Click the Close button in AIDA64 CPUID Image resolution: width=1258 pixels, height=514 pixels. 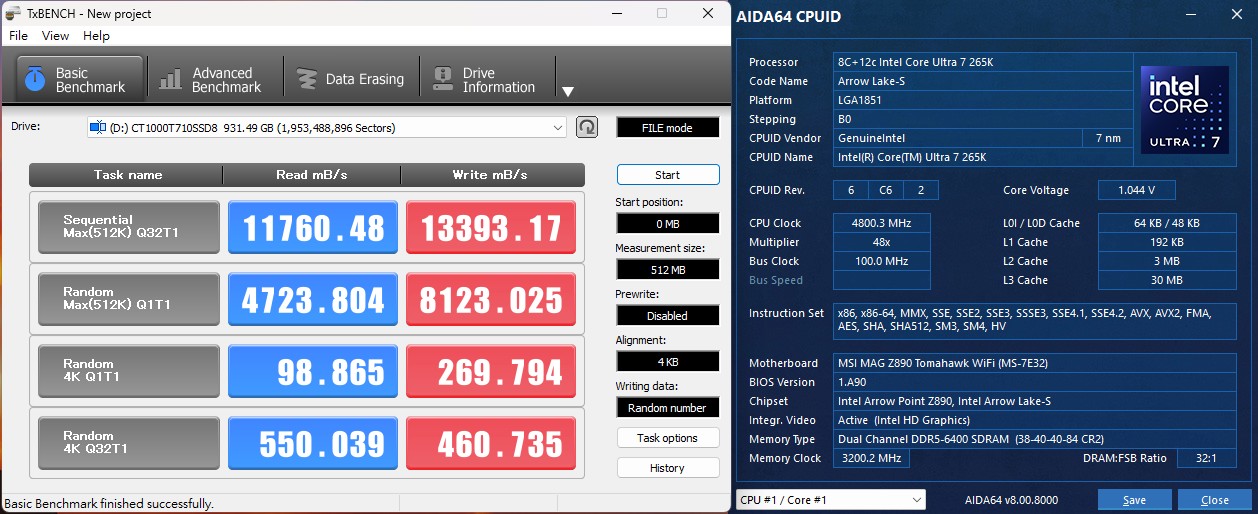1215,500
